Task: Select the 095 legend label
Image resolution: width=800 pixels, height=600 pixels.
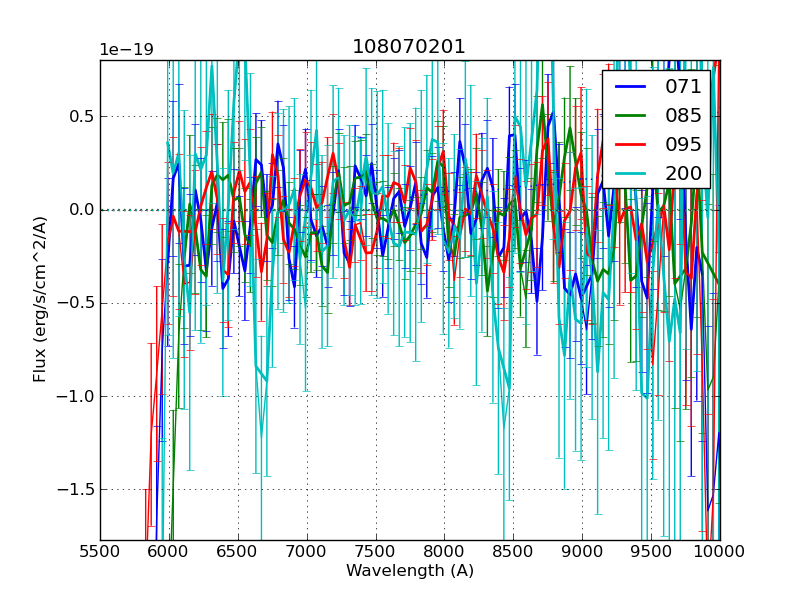Action: point(683,144)
